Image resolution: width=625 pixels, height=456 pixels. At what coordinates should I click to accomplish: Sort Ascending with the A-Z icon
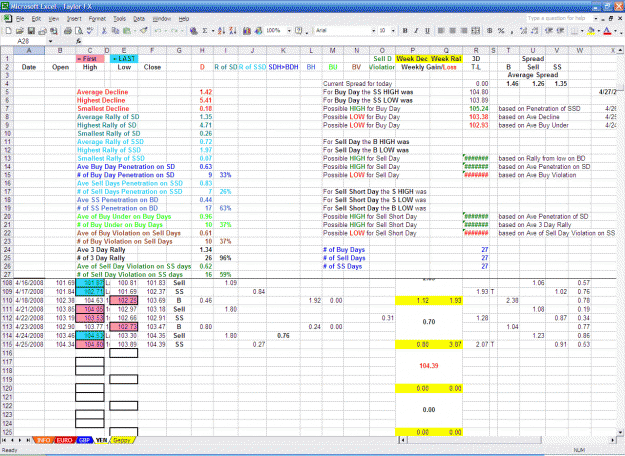pos(222,31)
